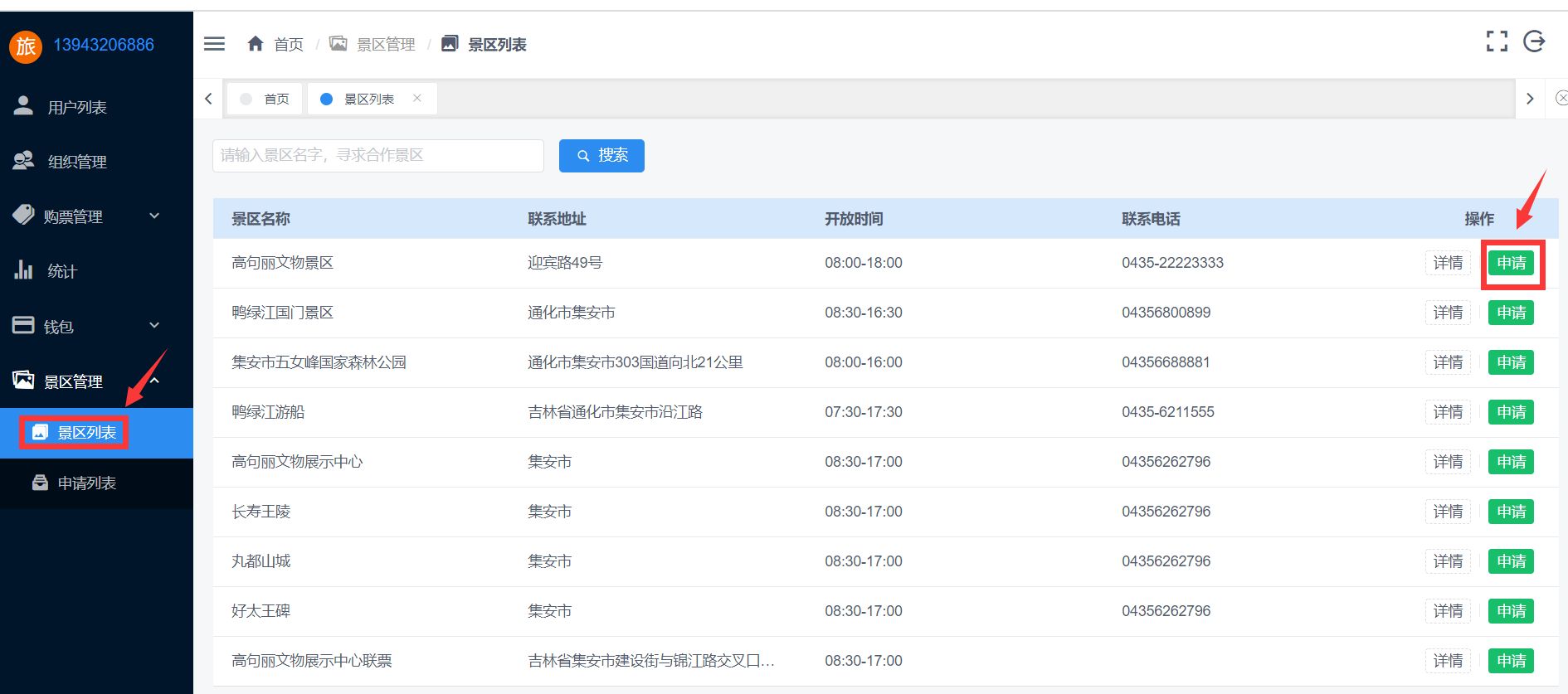Viewport: 1568px width, 694px height.
Task: Open 组织管理 in the sidebar
Action: 77,162
